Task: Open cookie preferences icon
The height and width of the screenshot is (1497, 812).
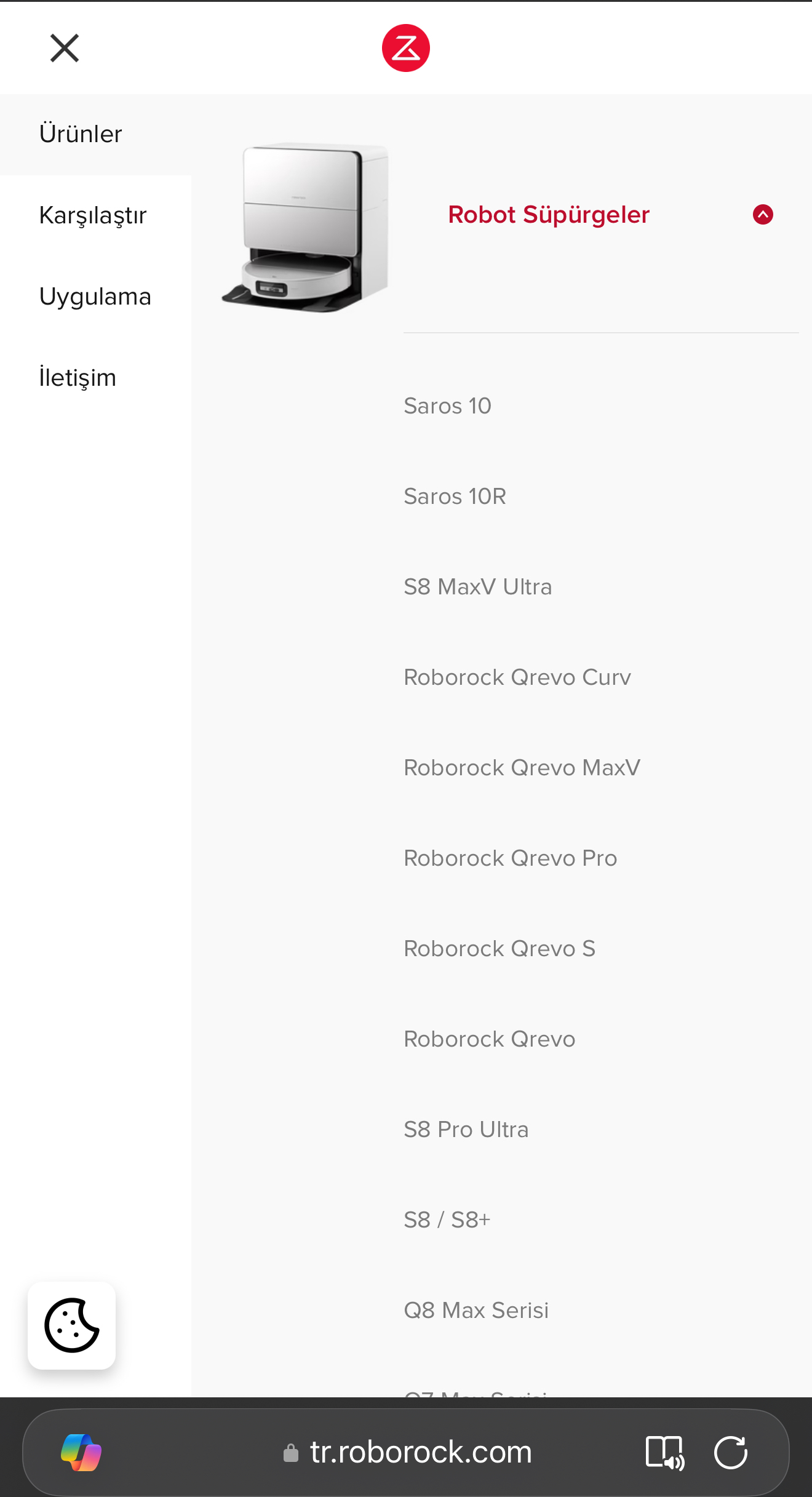Action: [x=72, y=1325]
